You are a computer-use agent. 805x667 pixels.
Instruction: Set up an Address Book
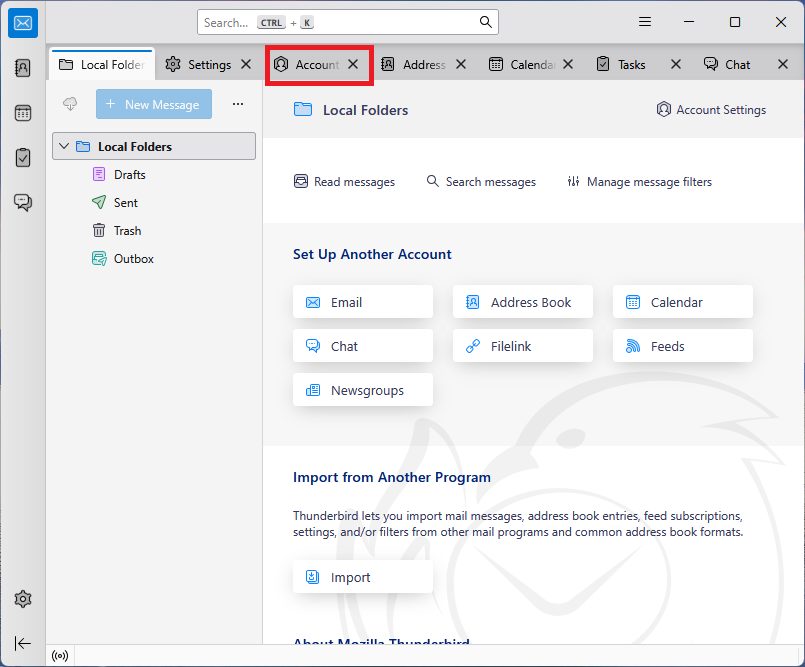point(523,302)
